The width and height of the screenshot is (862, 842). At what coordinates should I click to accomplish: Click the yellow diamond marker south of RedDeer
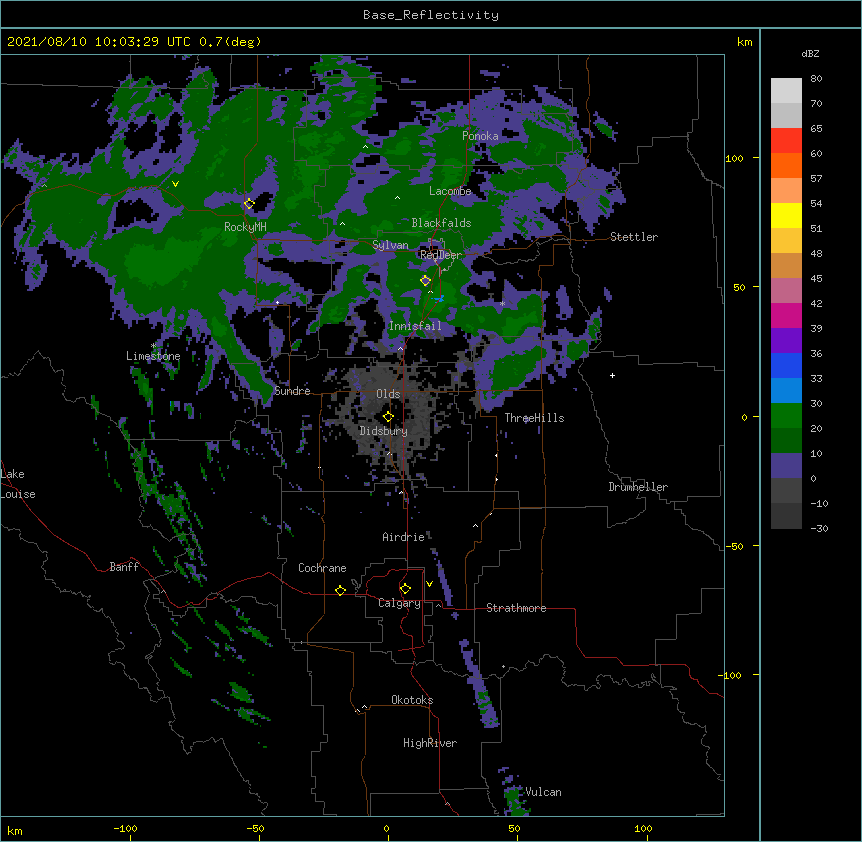coord(425,281)
